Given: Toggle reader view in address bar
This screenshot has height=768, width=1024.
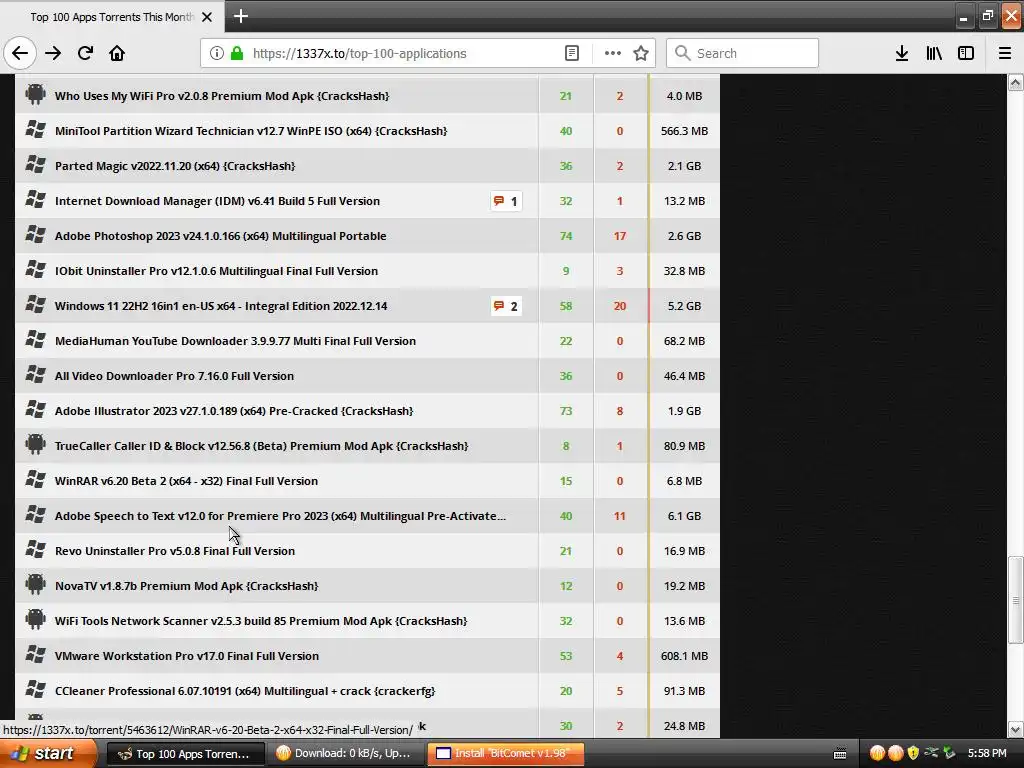Looking at the screenshot, I should pyautogui.click(x=571, y=53).
